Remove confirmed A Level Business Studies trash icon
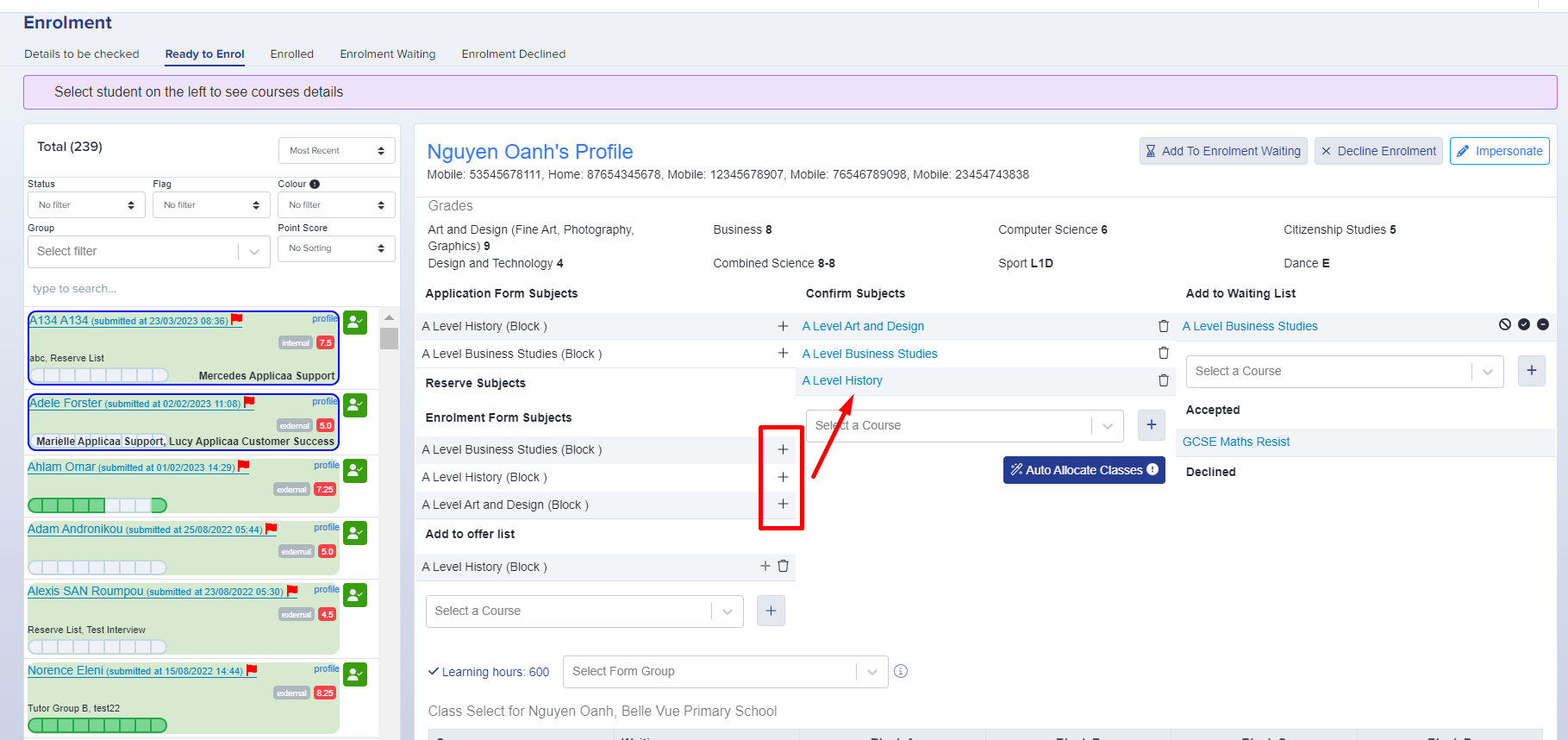1568x740 pixels. click(x=1164, y=353)
